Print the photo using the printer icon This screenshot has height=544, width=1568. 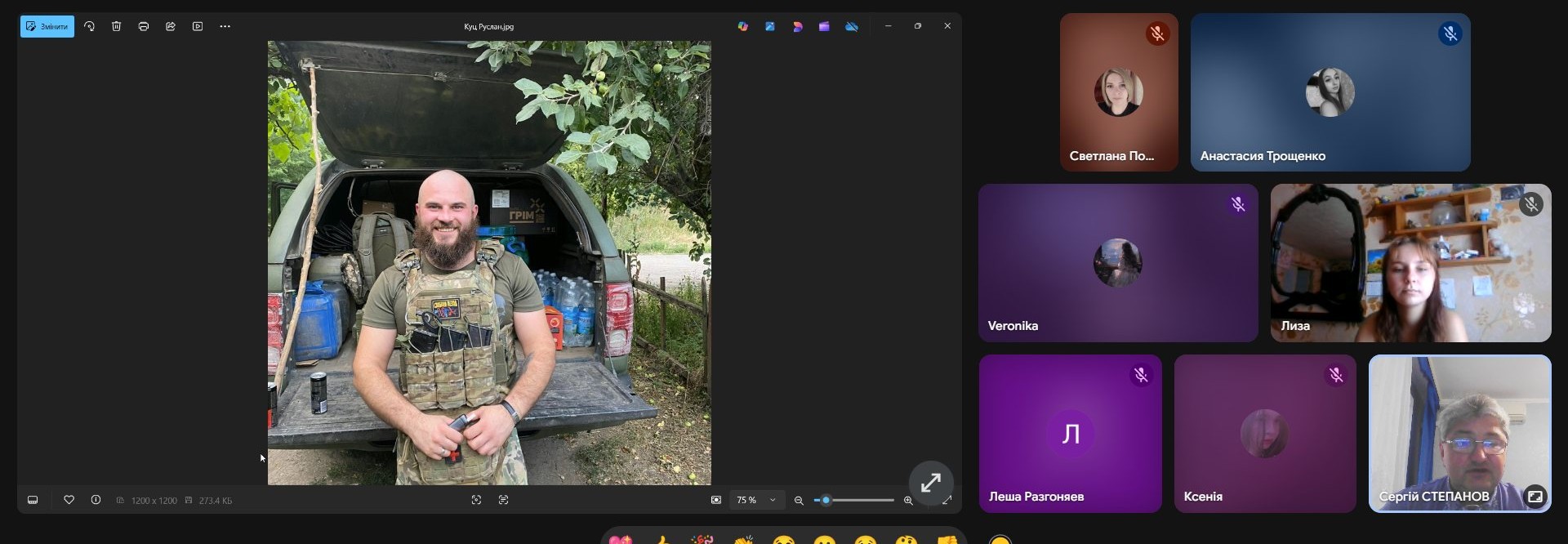144,26
